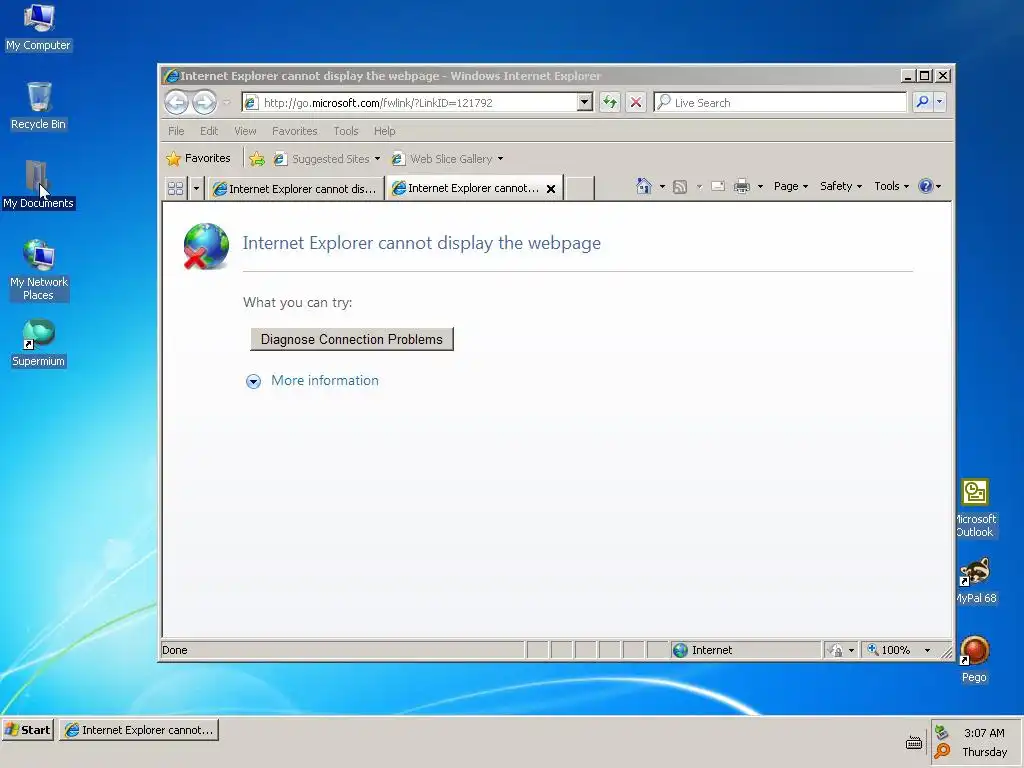The height and width of the screenshot is (768, 1024).
Task: Select My Network Places desktop icon
Action: coord(38,270)
